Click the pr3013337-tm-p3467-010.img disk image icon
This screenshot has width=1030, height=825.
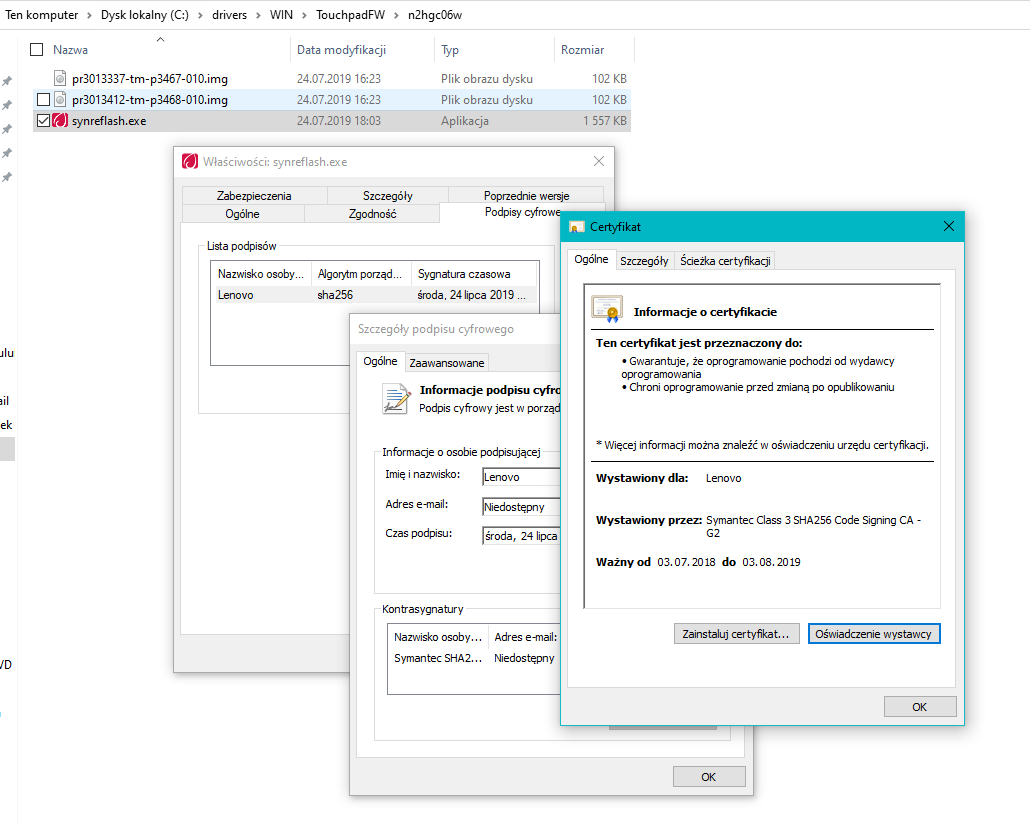[60, 79]
